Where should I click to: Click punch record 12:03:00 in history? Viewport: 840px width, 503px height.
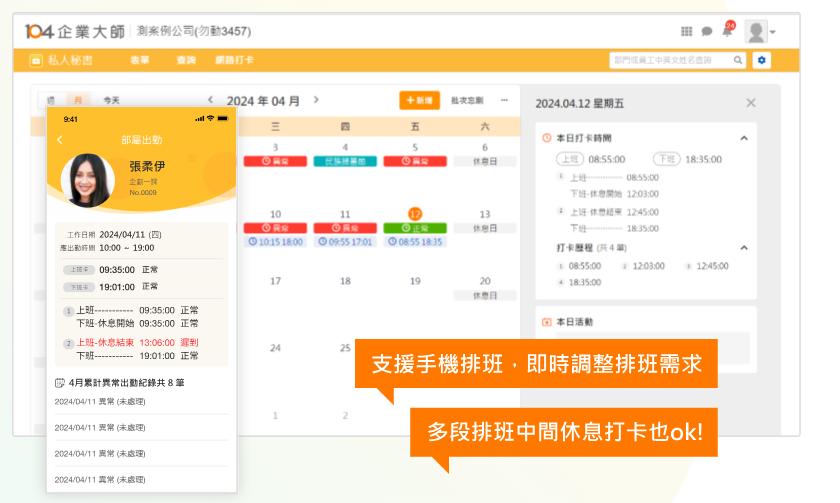pos(648,266)
